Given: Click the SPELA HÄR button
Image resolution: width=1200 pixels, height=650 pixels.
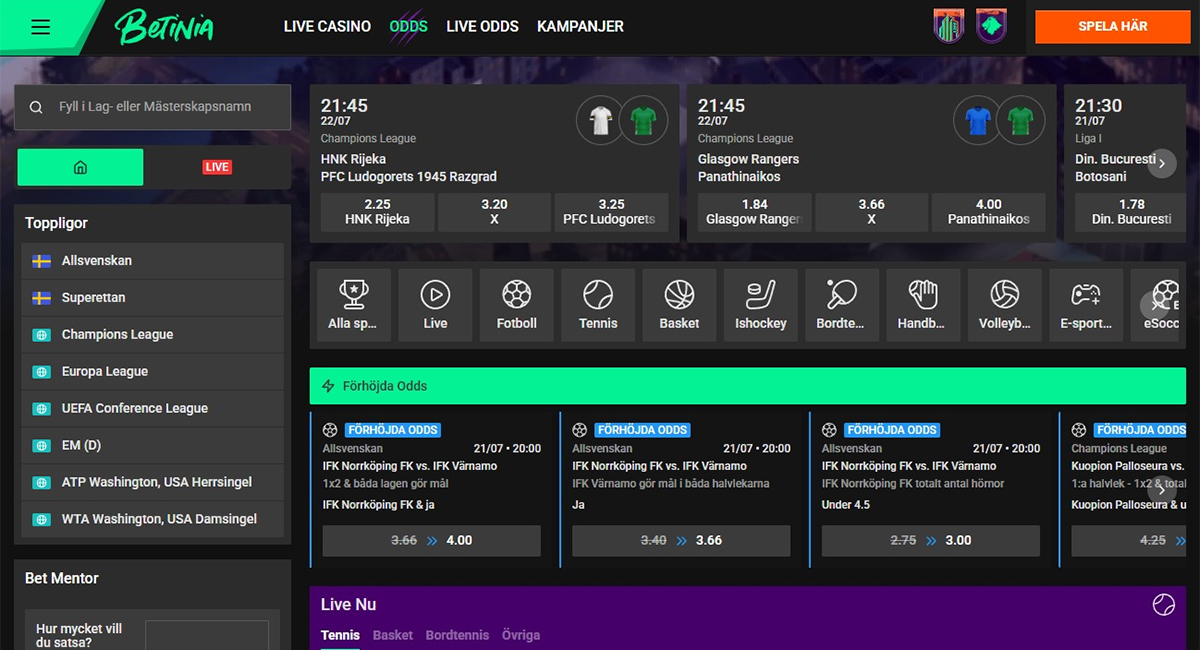Looking at the screenshot, I should click(x=1113, y=27).
